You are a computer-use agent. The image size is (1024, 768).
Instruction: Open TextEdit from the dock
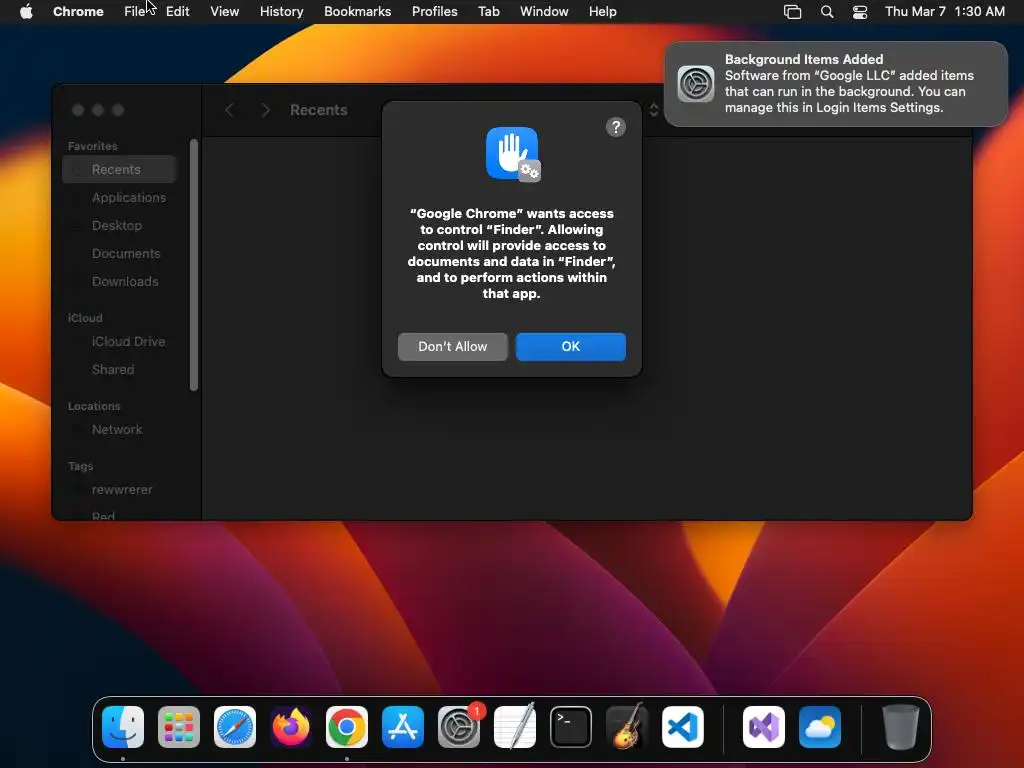[x=515, y=727]
